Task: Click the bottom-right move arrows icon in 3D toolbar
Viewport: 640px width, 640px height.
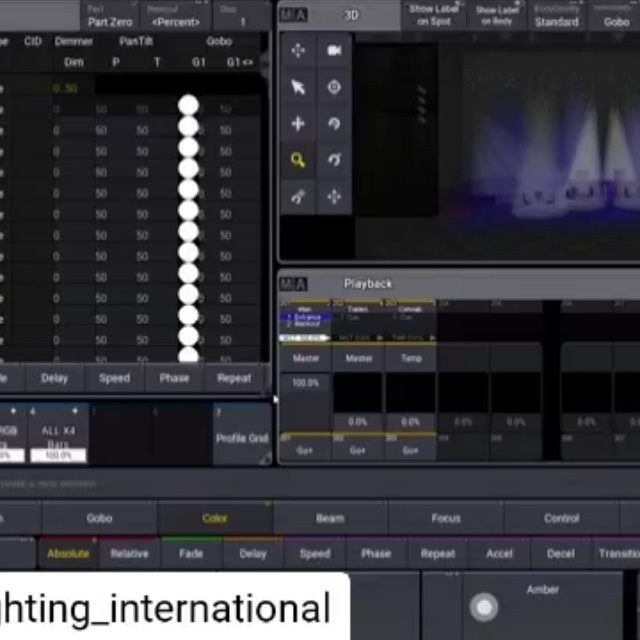Action: pyautogui.click(x=334, y=197)
